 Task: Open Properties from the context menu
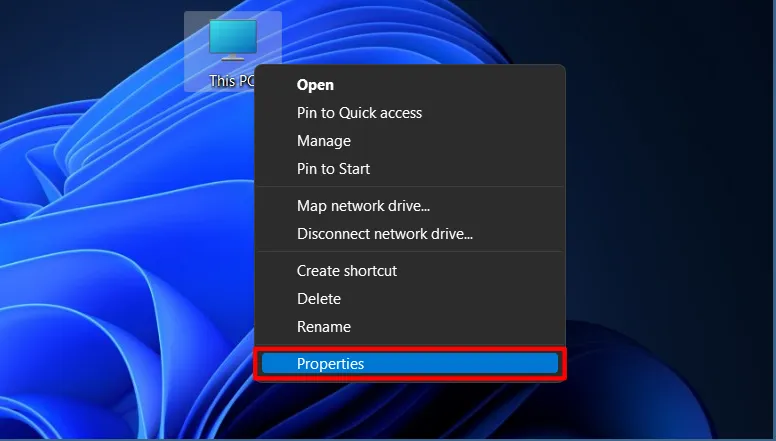(x=410, y=364)
